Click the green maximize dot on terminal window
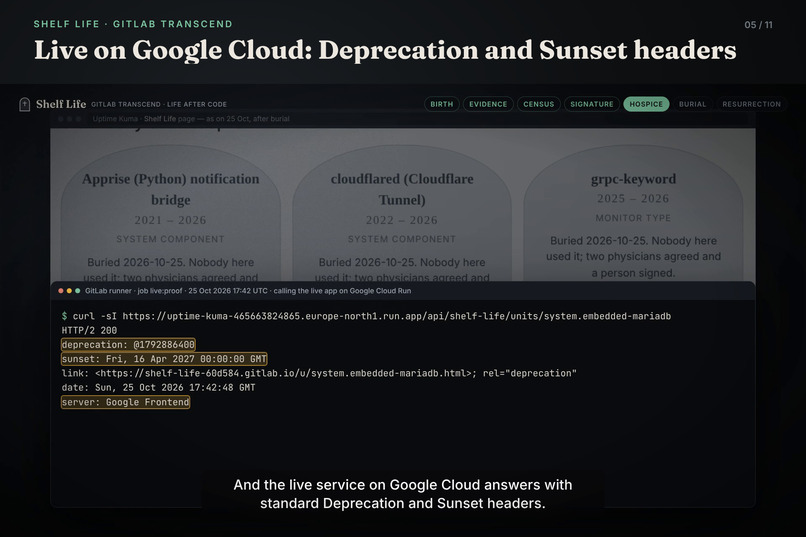 point(78,291)
